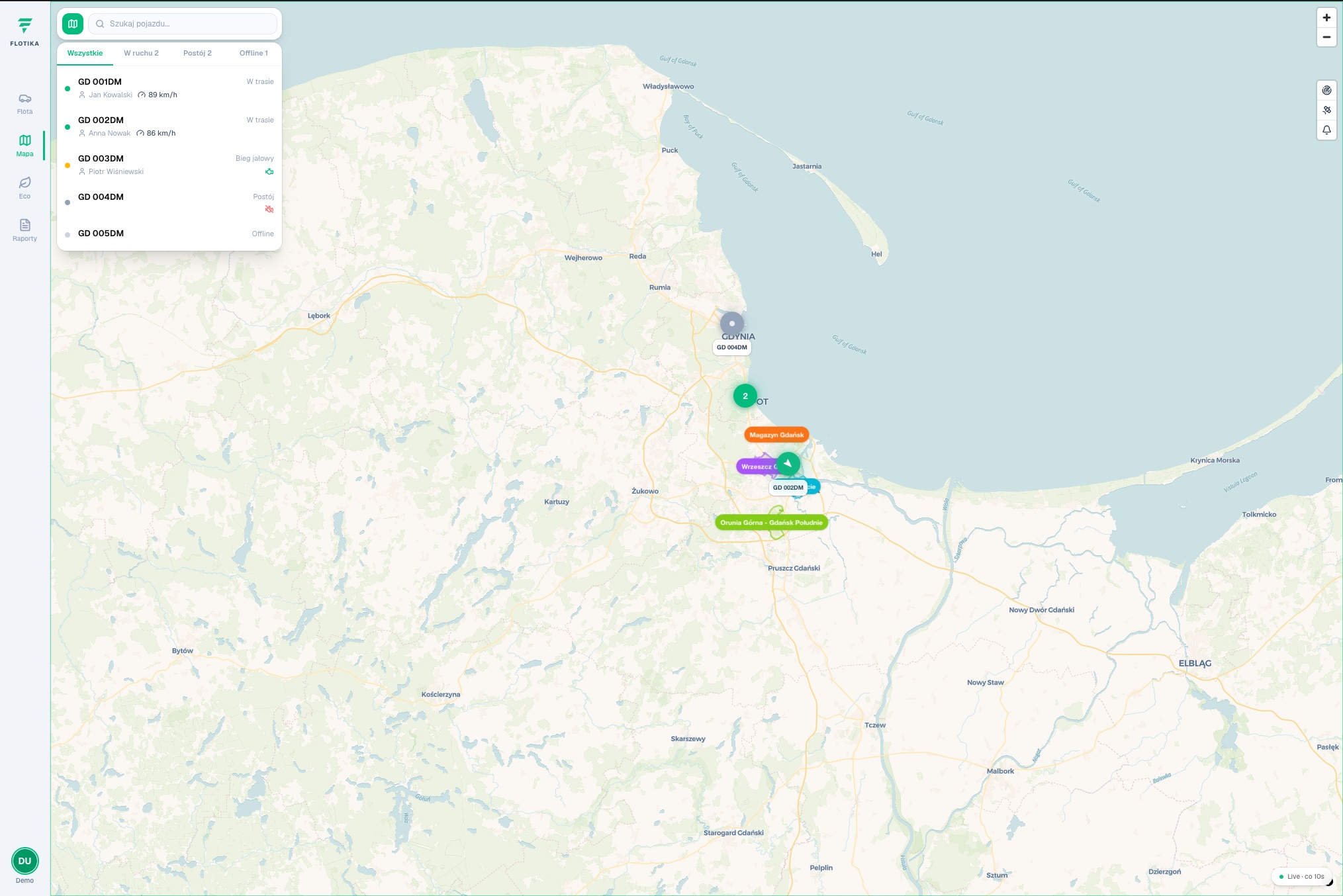The width and height of the screenshot is (1343, 896).
Task: Zoom in with the plus button
Action: (x=1326, y=18)
